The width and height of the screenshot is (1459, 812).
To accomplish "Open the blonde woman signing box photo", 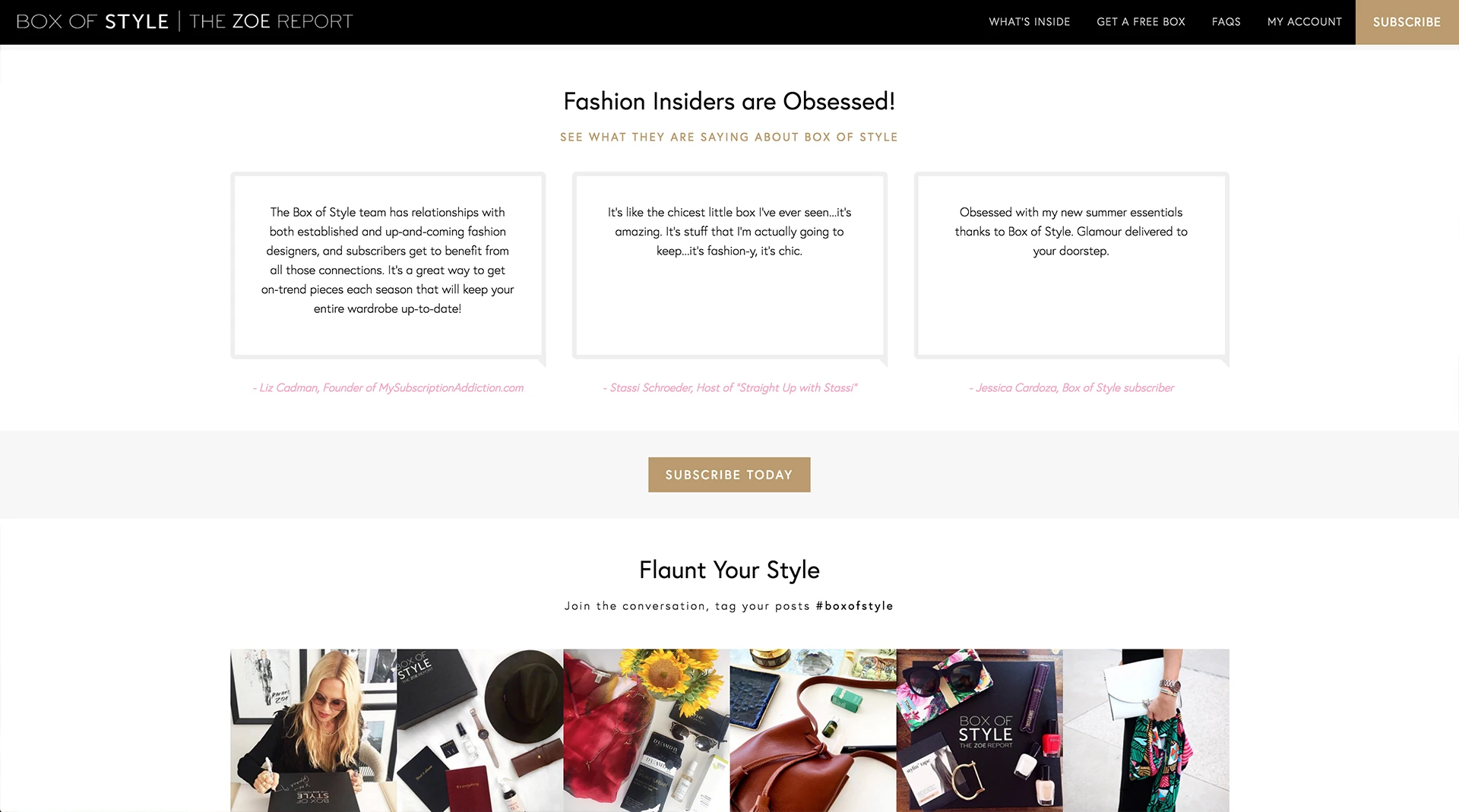I will tap(313, 730).
